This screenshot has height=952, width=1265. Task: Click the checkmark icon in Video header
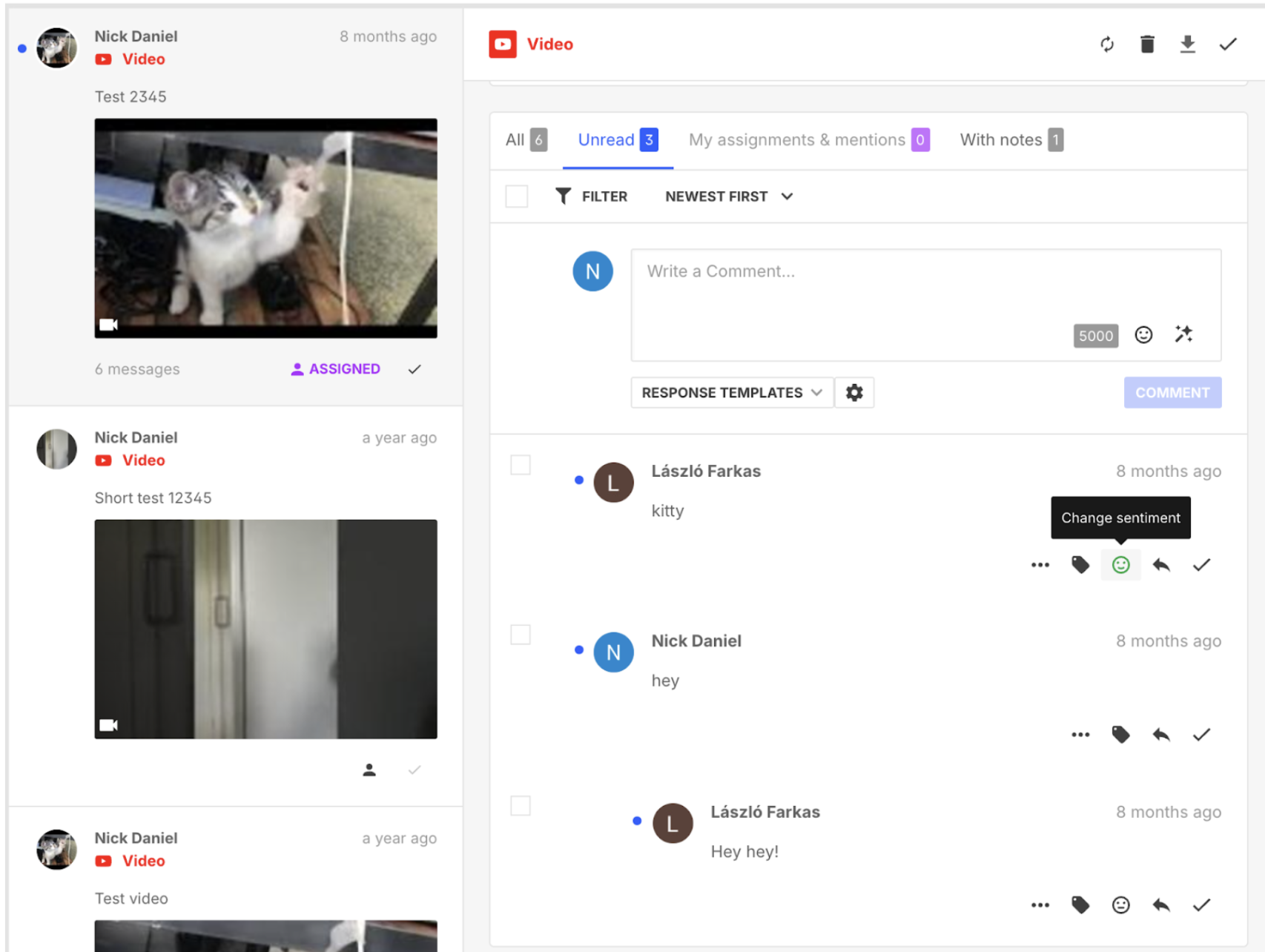[1228, 44]
